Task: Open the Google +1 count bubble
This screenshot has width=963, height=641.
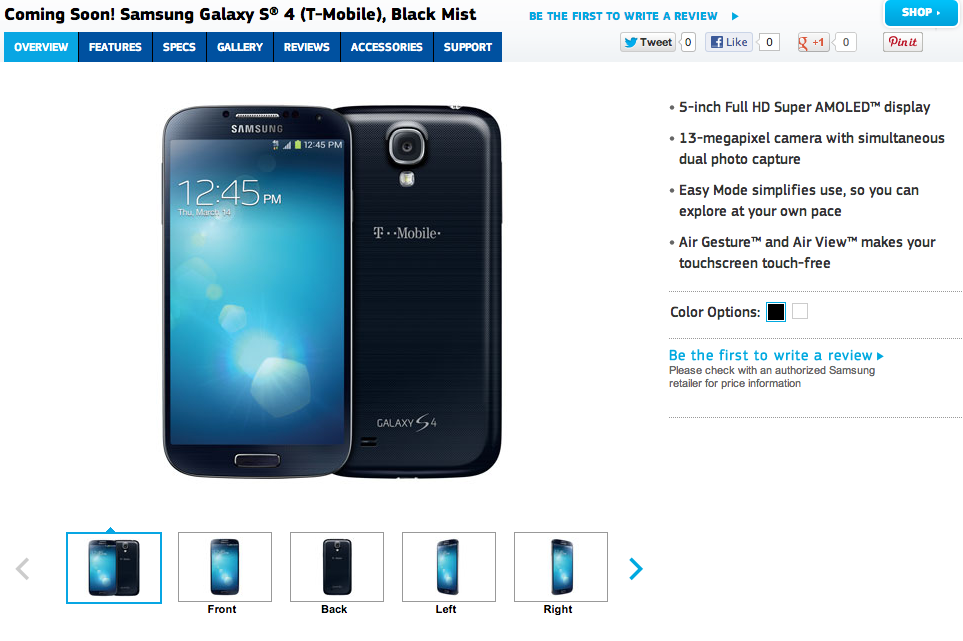Action: click(846, 42)
